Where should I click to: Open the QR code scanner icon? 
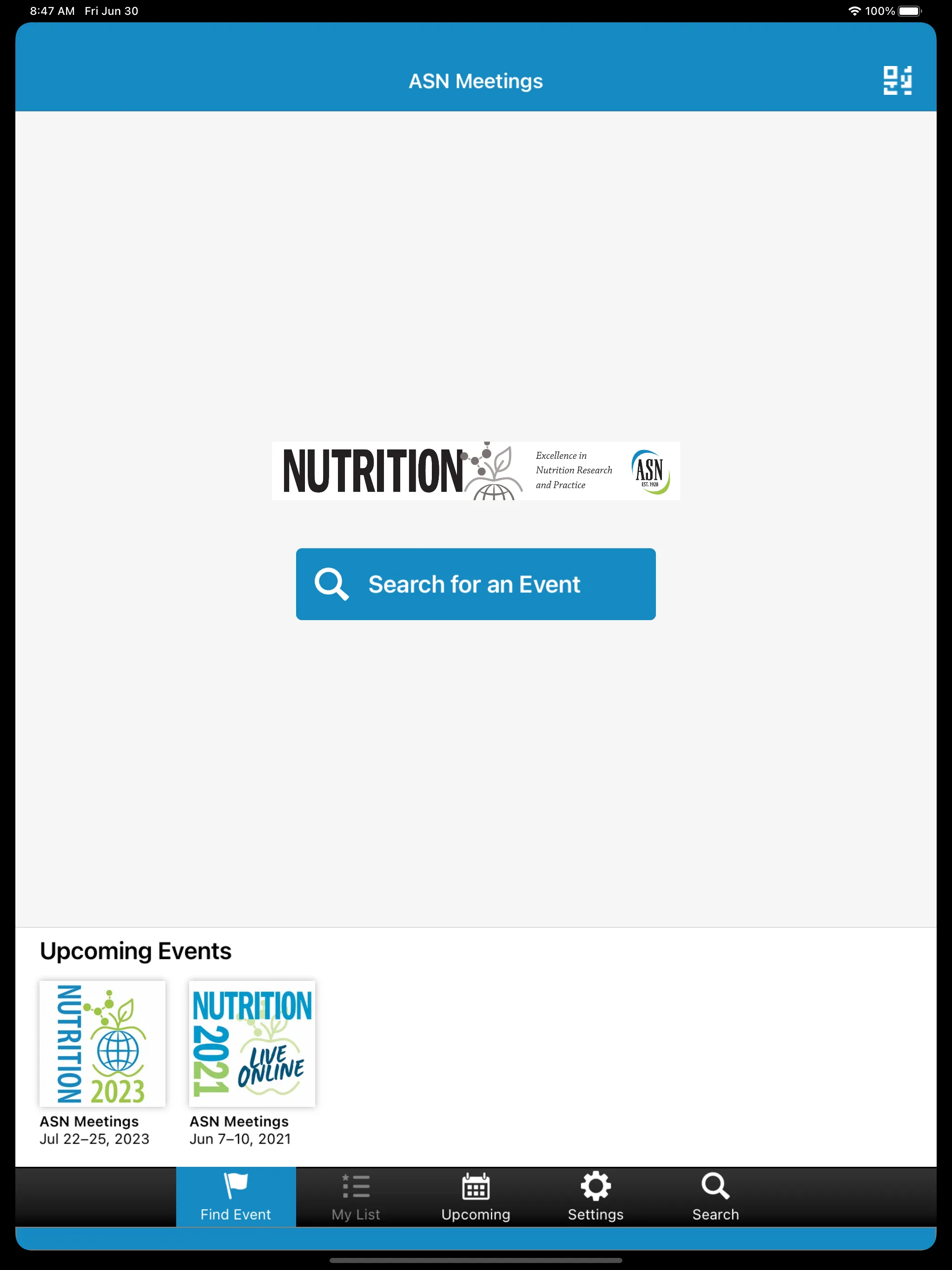[897, 79]
